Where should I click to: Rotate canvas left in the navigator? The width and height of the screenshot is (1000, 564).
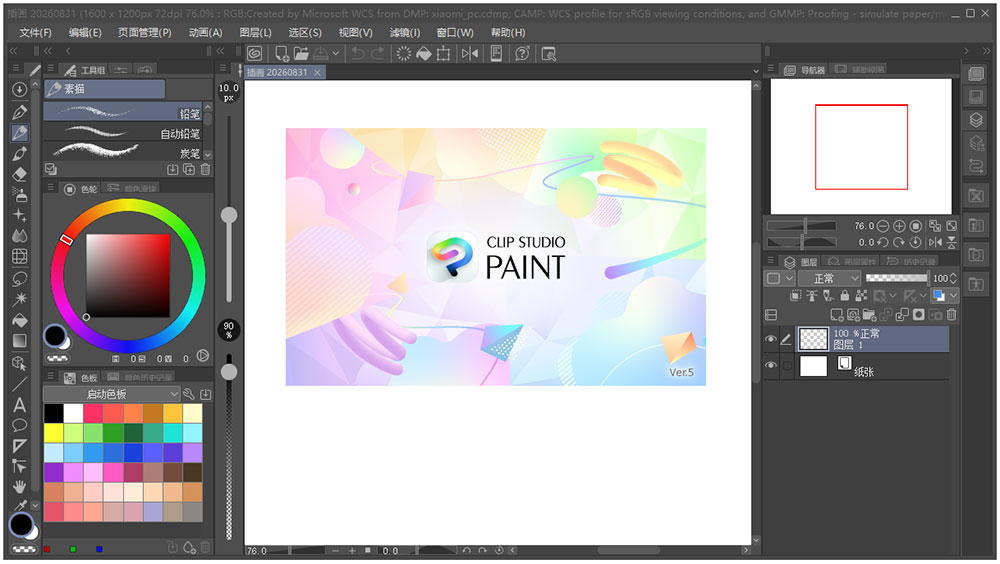pos(883,242)
